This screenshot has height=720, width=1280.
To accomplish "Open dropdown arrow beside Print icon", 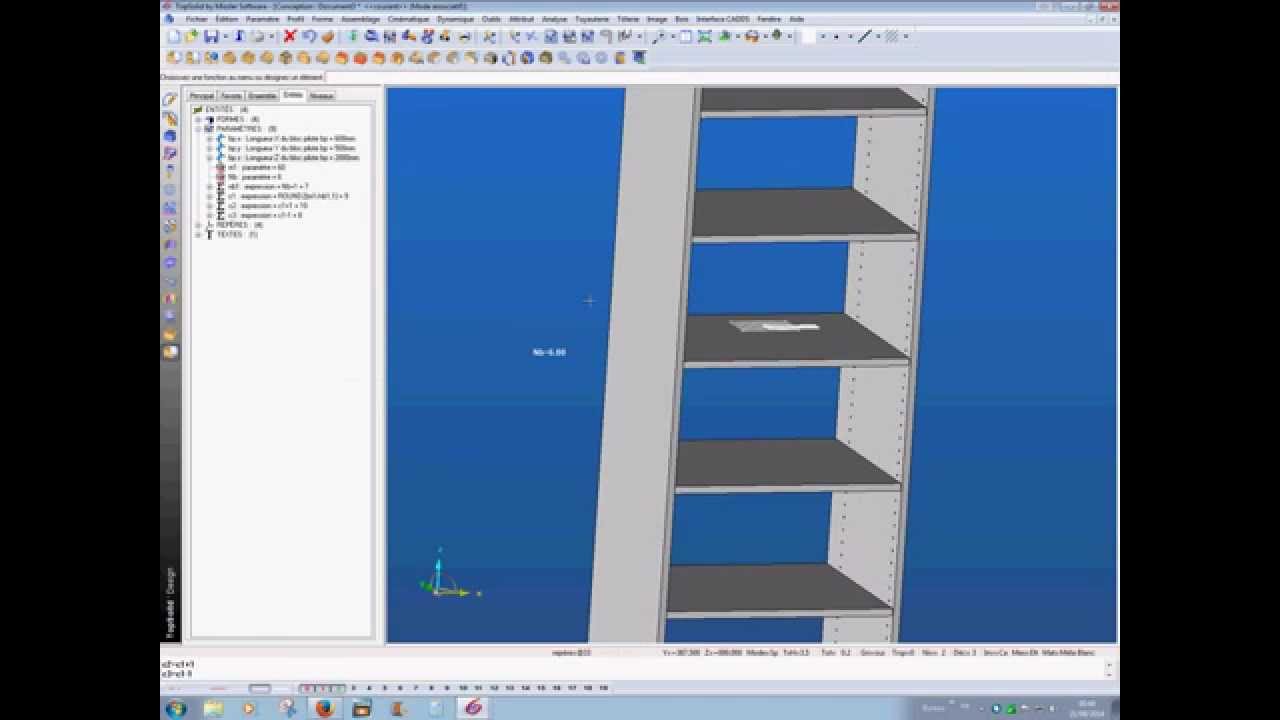I will click(x=271, y=36).
